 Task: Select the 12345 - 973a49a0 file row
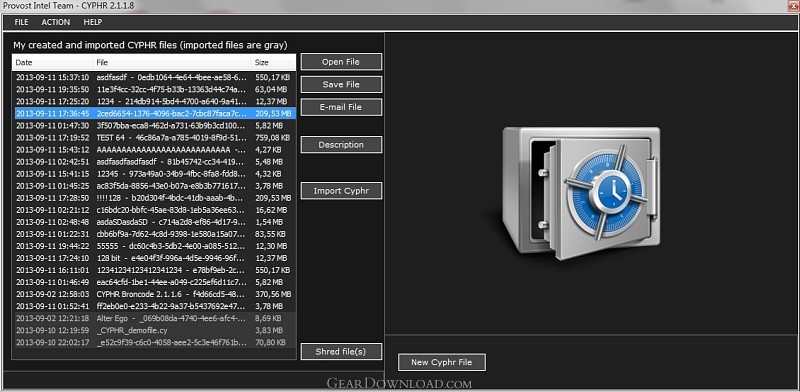154,174
